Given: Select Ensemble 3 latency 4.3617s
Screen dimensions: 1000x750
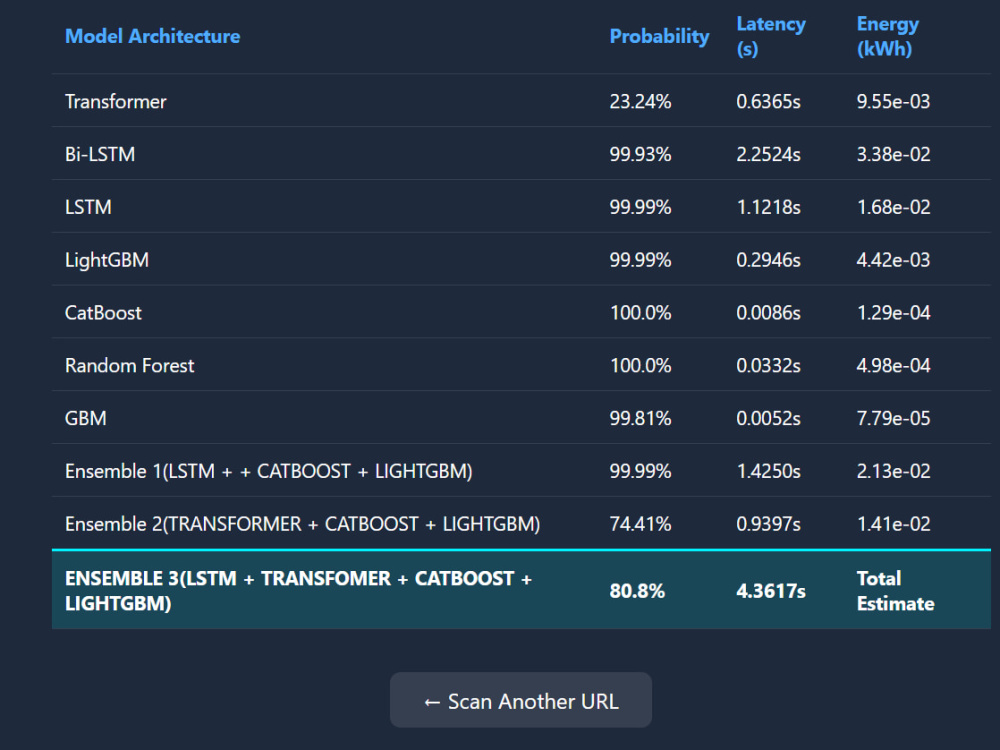Looking at the screenshot, I should (771, 591).
